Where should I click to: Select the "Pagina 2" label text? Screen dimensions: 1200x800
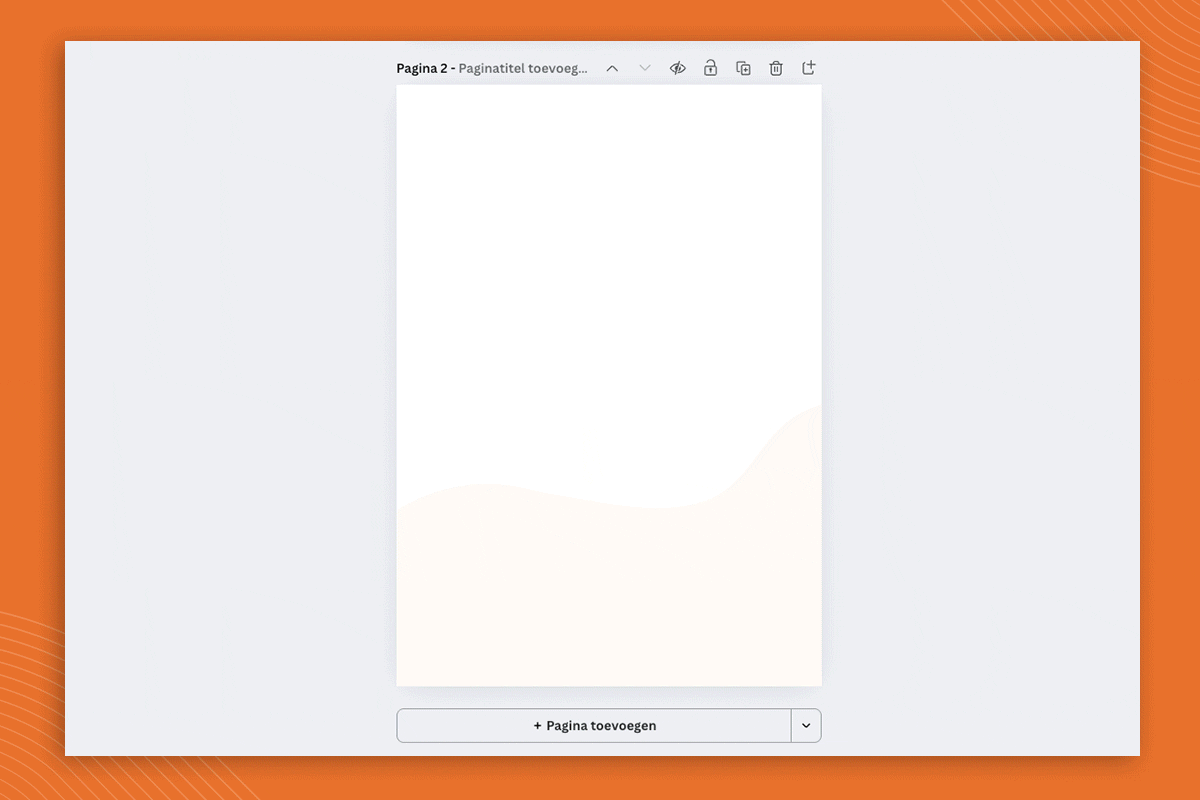(x=421, y=68)
